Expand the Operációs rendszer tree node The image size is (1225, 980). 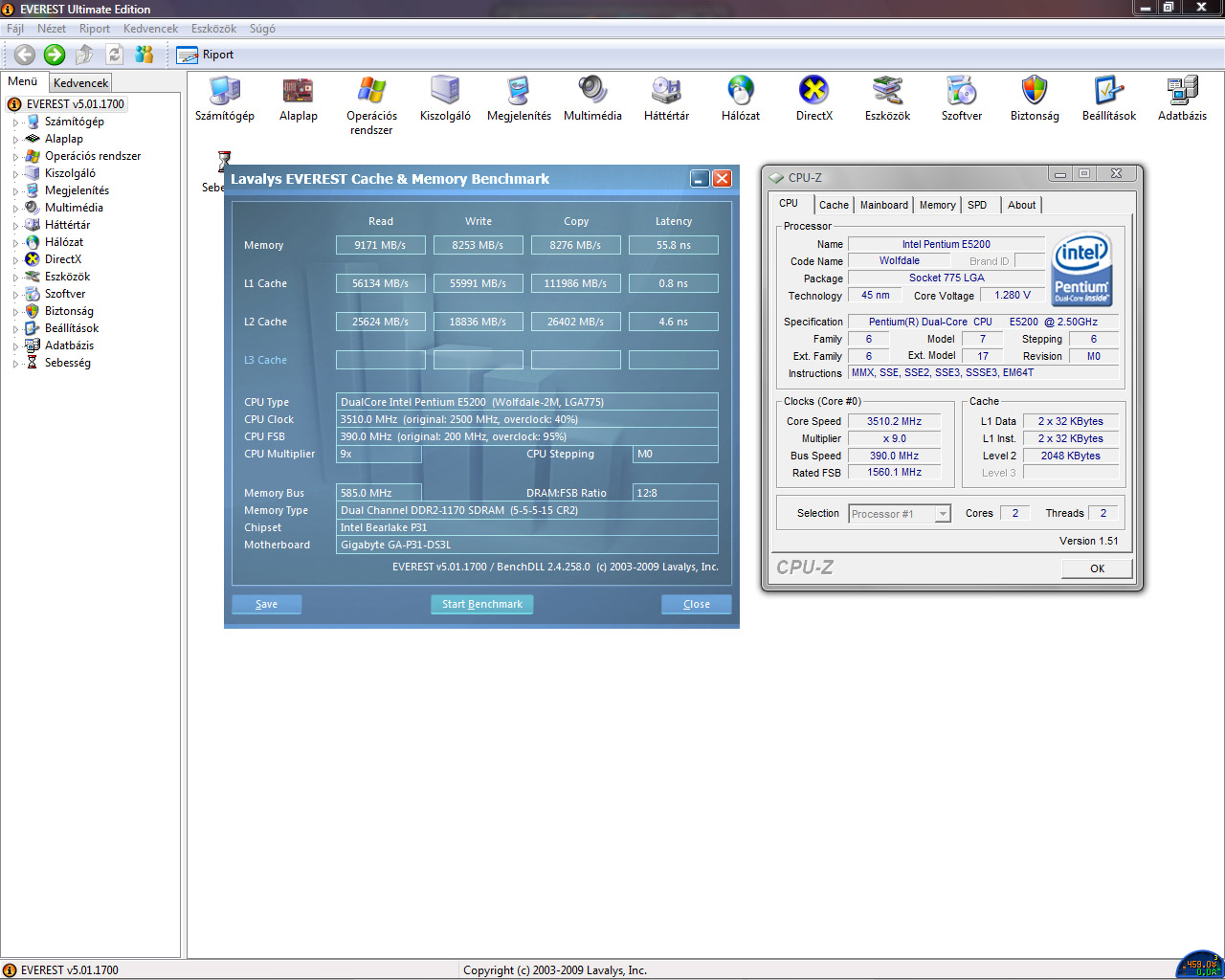15,157
